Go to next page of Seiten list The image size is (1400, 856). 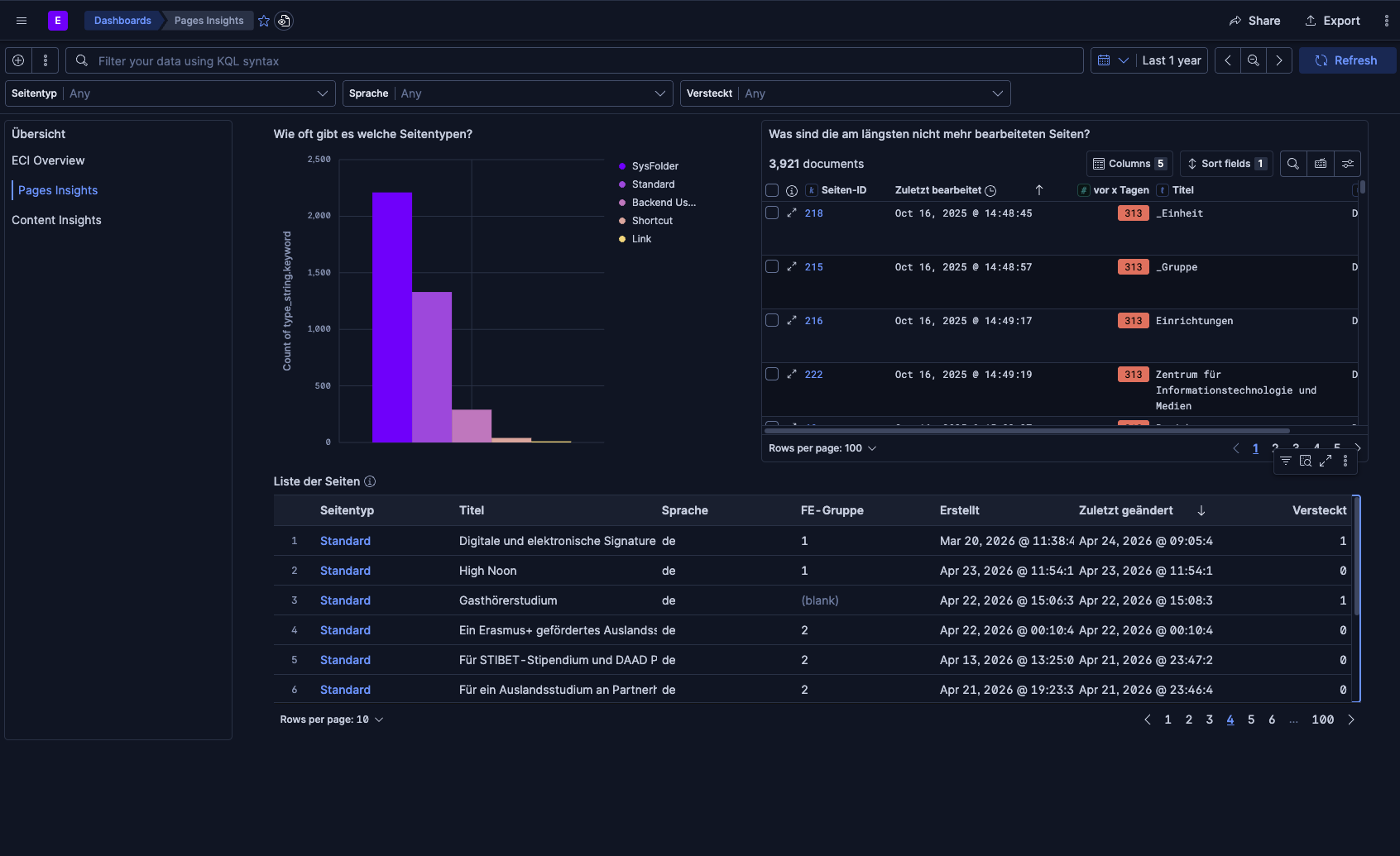1351,720
